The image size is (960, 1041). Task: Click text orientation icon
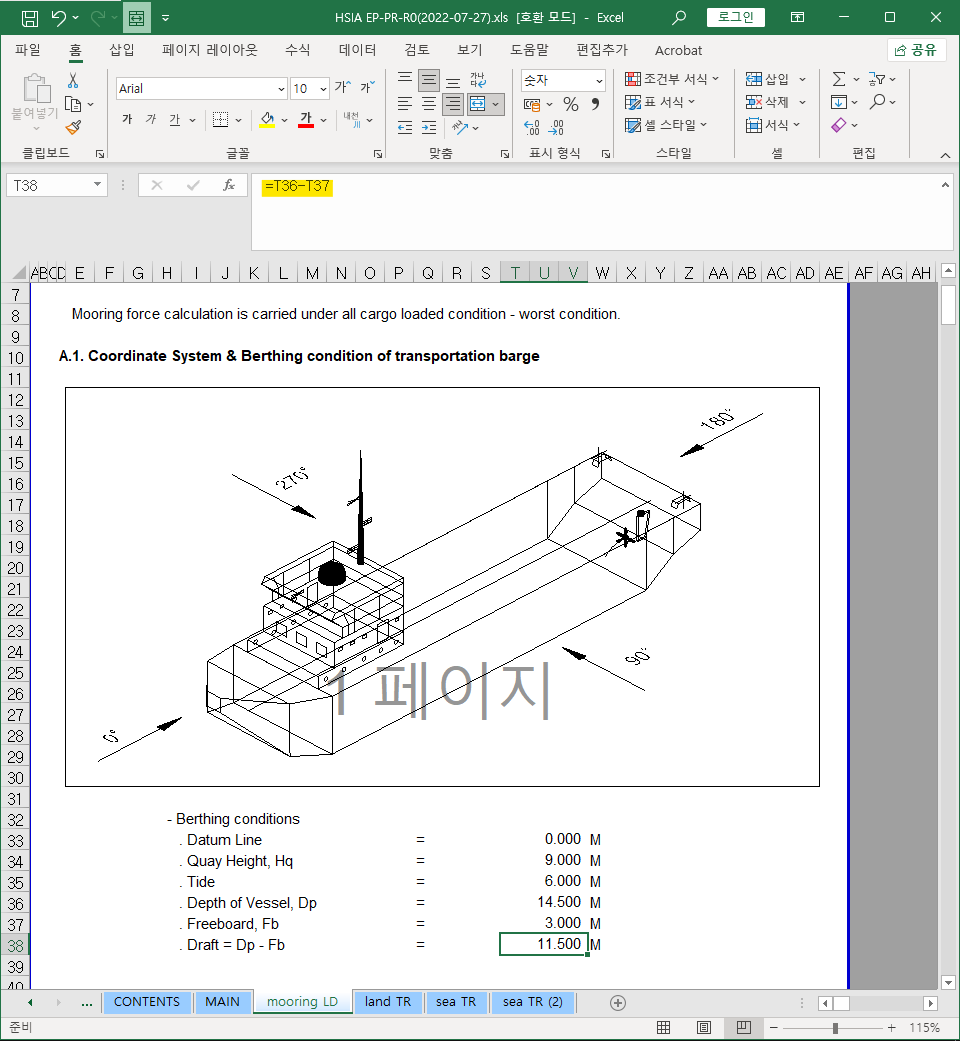(460, 127)
